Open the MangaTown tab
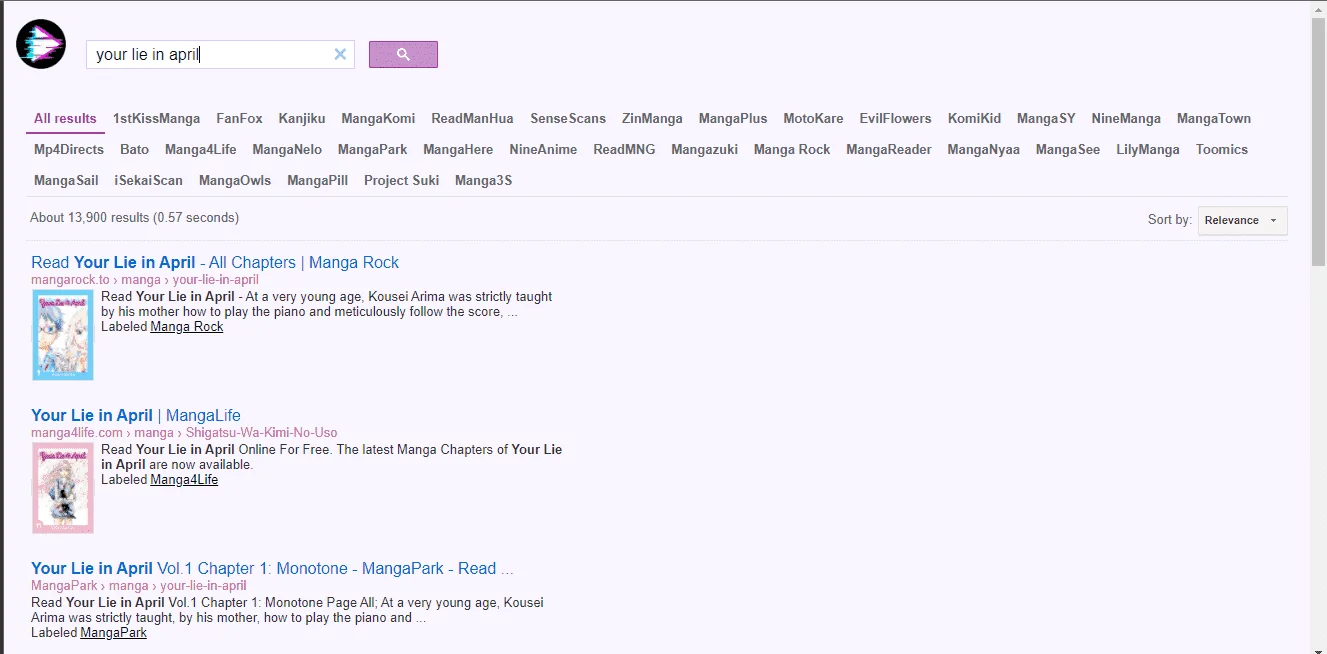 tap(1214, 118)
